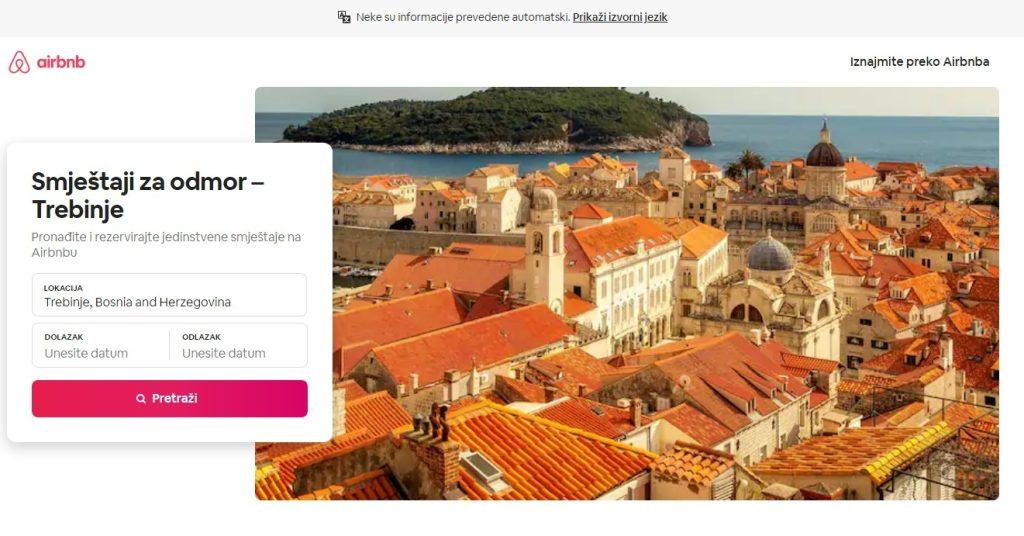Screen dimensions: 1024x536
Task: Click the "Pronađite i rezervirajte" subtitle text
Action: tap(166, 244)
